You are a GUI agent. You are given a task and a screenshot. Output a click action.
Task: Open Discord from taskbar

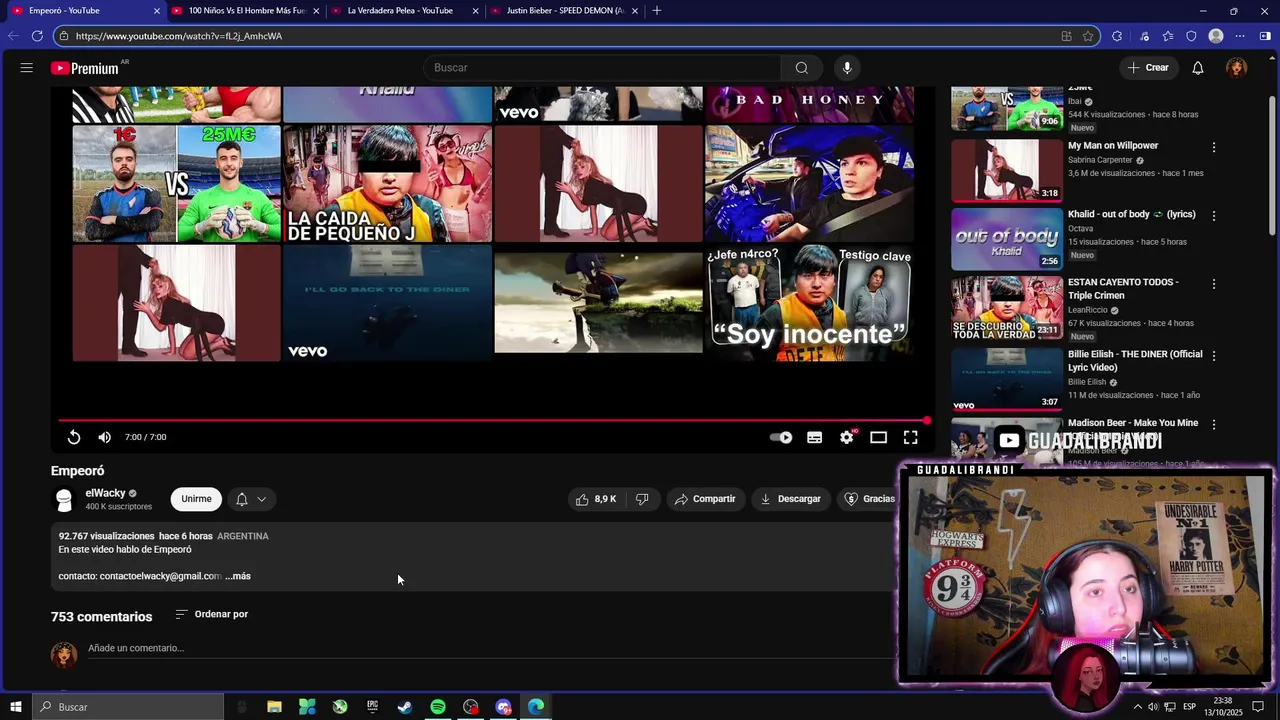point(503,707)
